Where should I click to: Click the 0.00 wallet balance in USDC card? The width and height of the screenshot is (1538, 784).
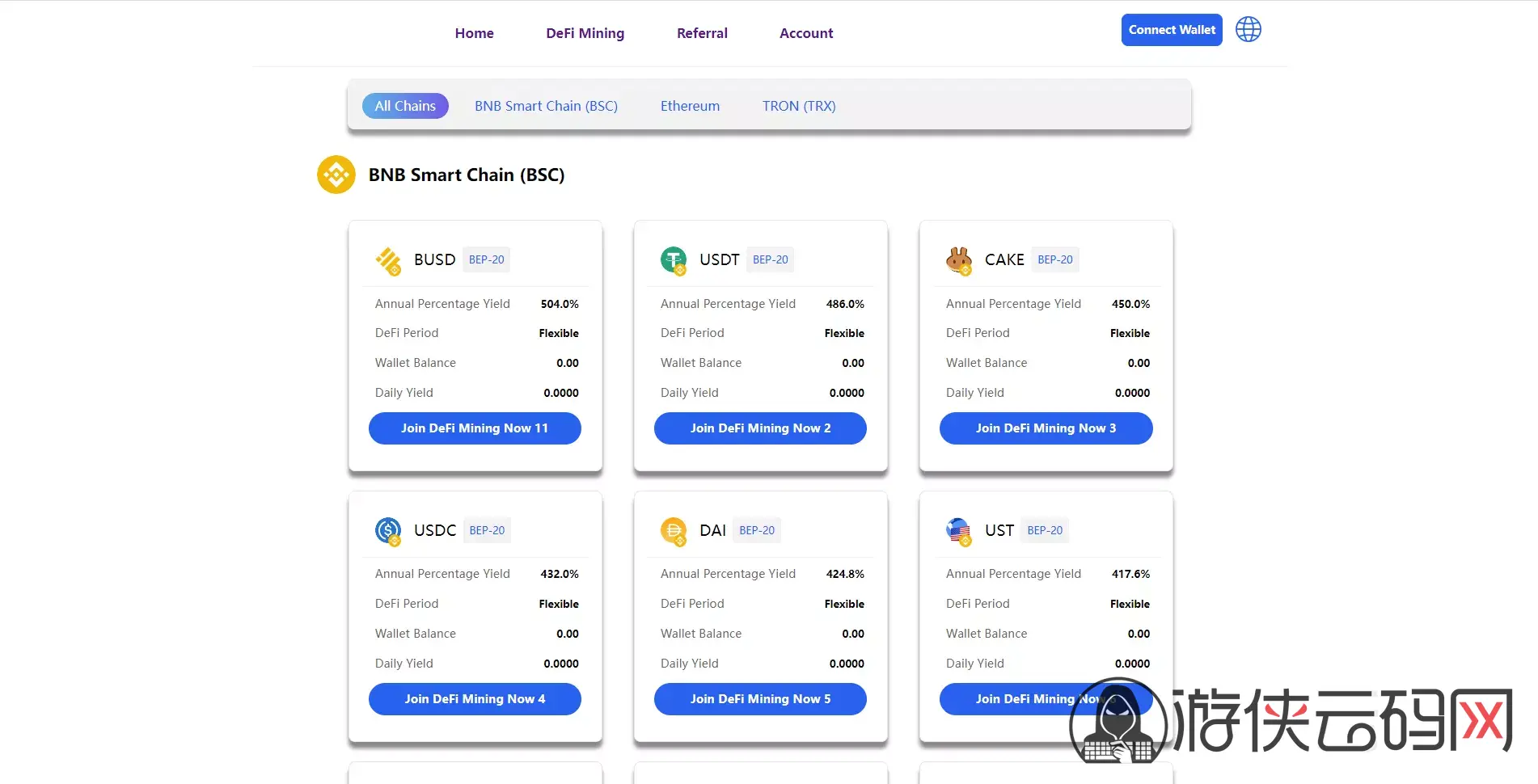coord(568,634)
